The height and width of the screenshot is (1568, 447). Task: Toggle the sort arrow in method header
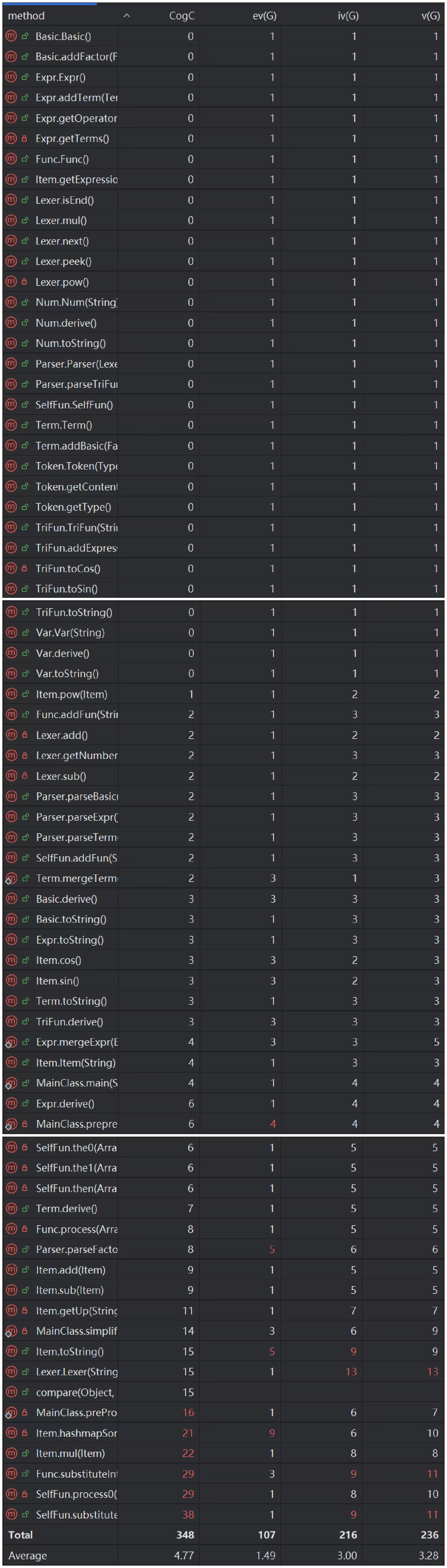126,16
